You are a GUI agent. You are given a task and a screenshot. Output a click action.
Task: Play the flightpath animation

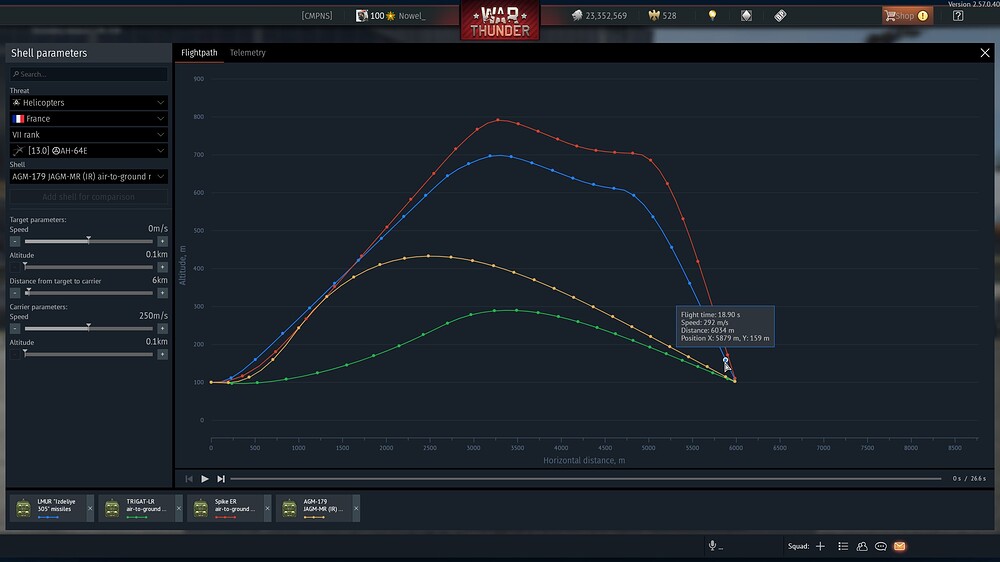click(205, 478)
